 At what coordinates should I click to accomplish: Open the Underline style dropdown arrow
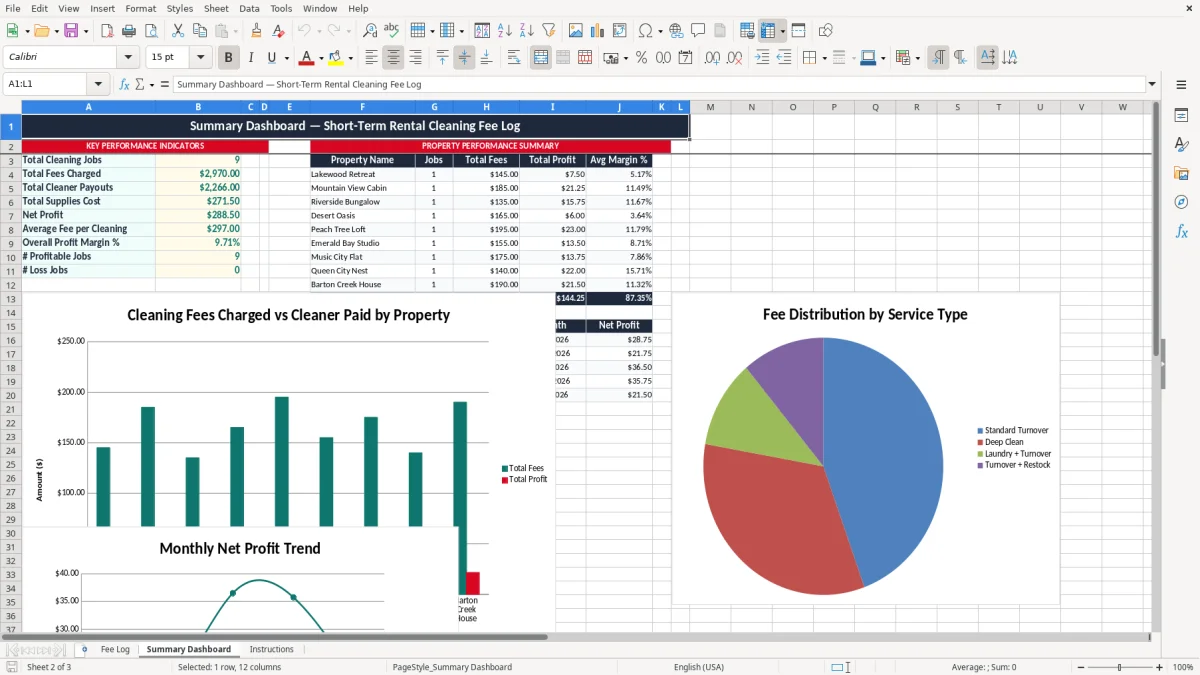285,58
